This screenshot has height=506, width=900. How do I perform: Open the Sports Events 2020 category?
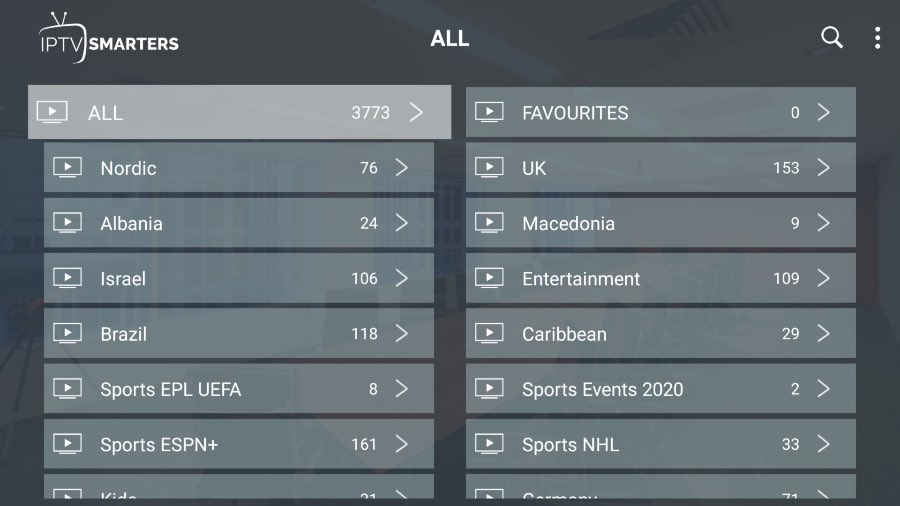[x=661, y=389]
